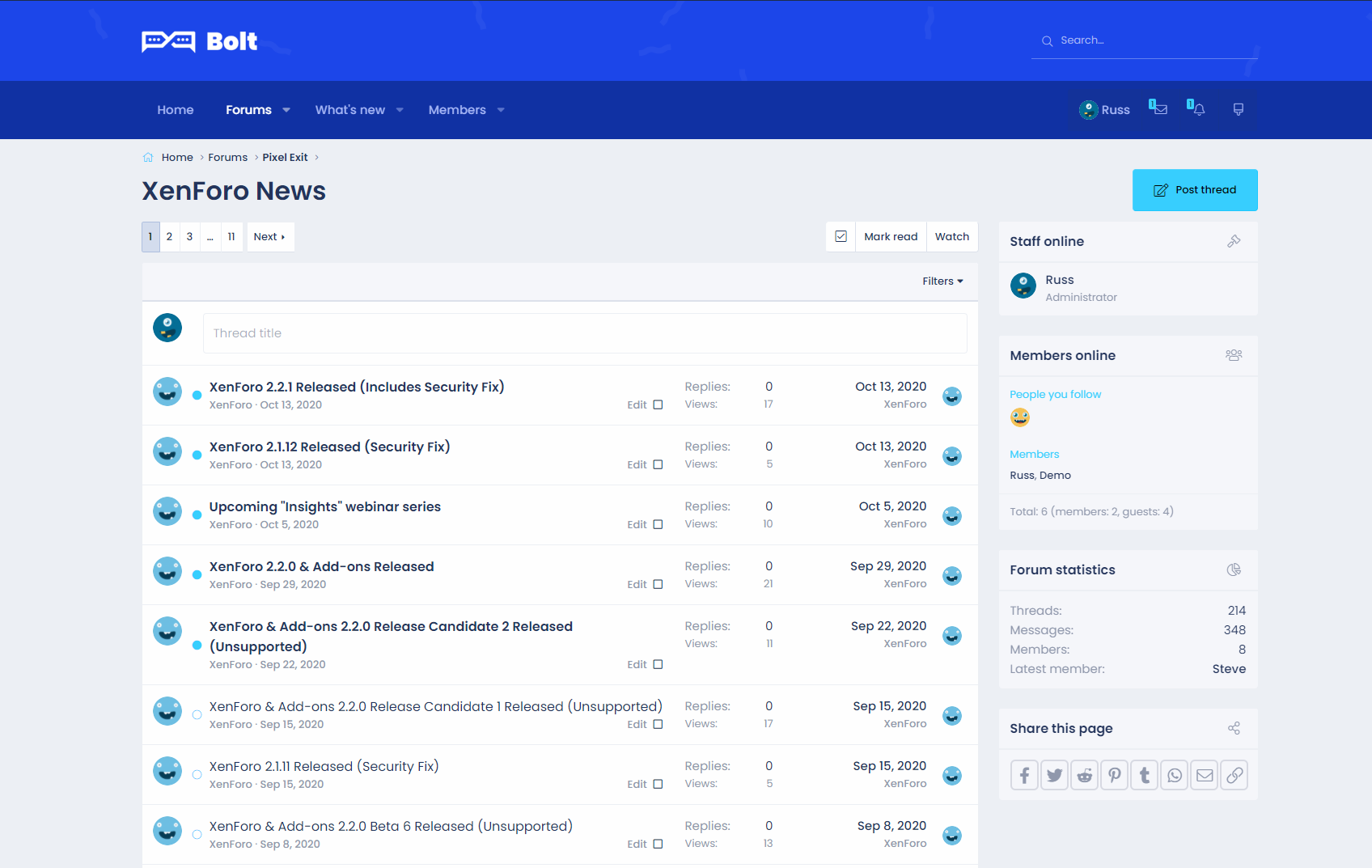The height and width of the screenshot is (868, 1372).
Task: Go to the Members nav tab
Action: [457, 110]
